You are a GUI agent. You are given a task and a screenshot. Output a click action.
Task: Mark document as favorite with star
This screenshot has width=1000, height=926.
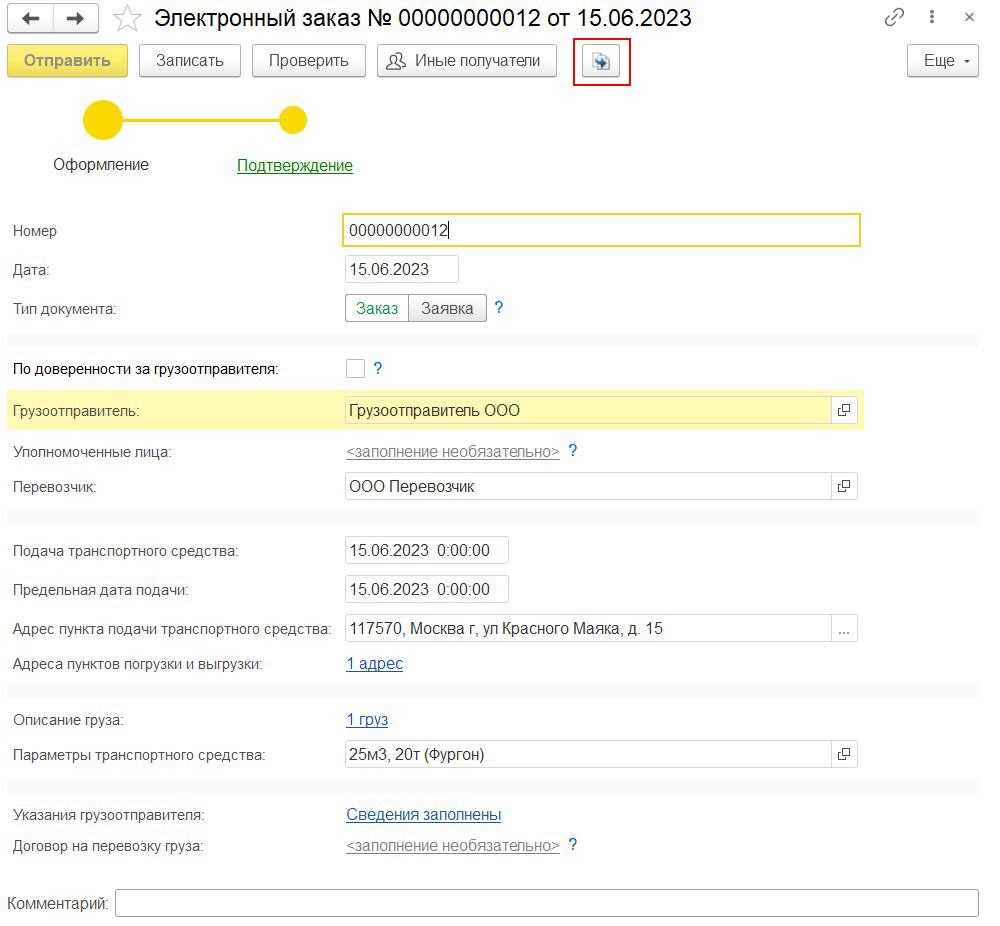coord(127,18)
